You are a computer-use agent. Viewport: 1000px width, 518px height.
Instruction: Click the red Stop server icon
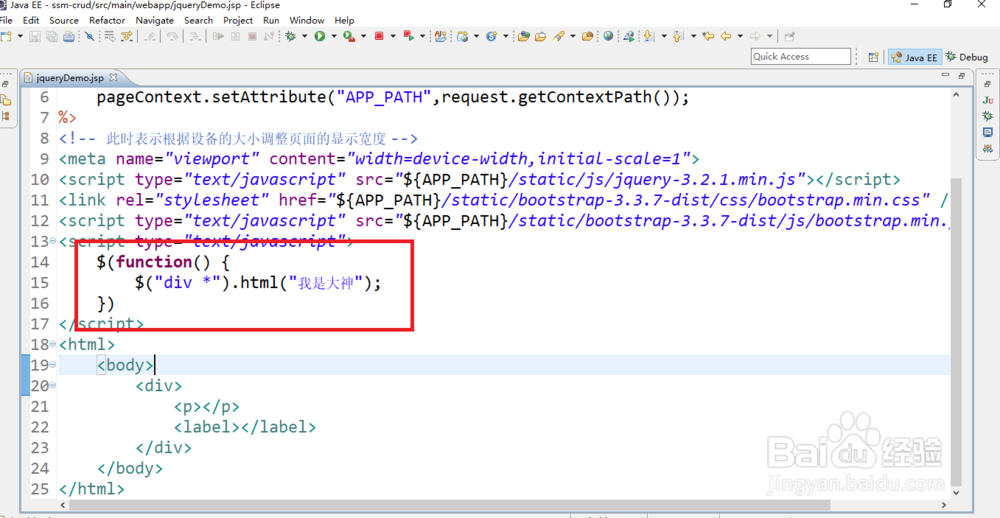click(x=379, y=36)
